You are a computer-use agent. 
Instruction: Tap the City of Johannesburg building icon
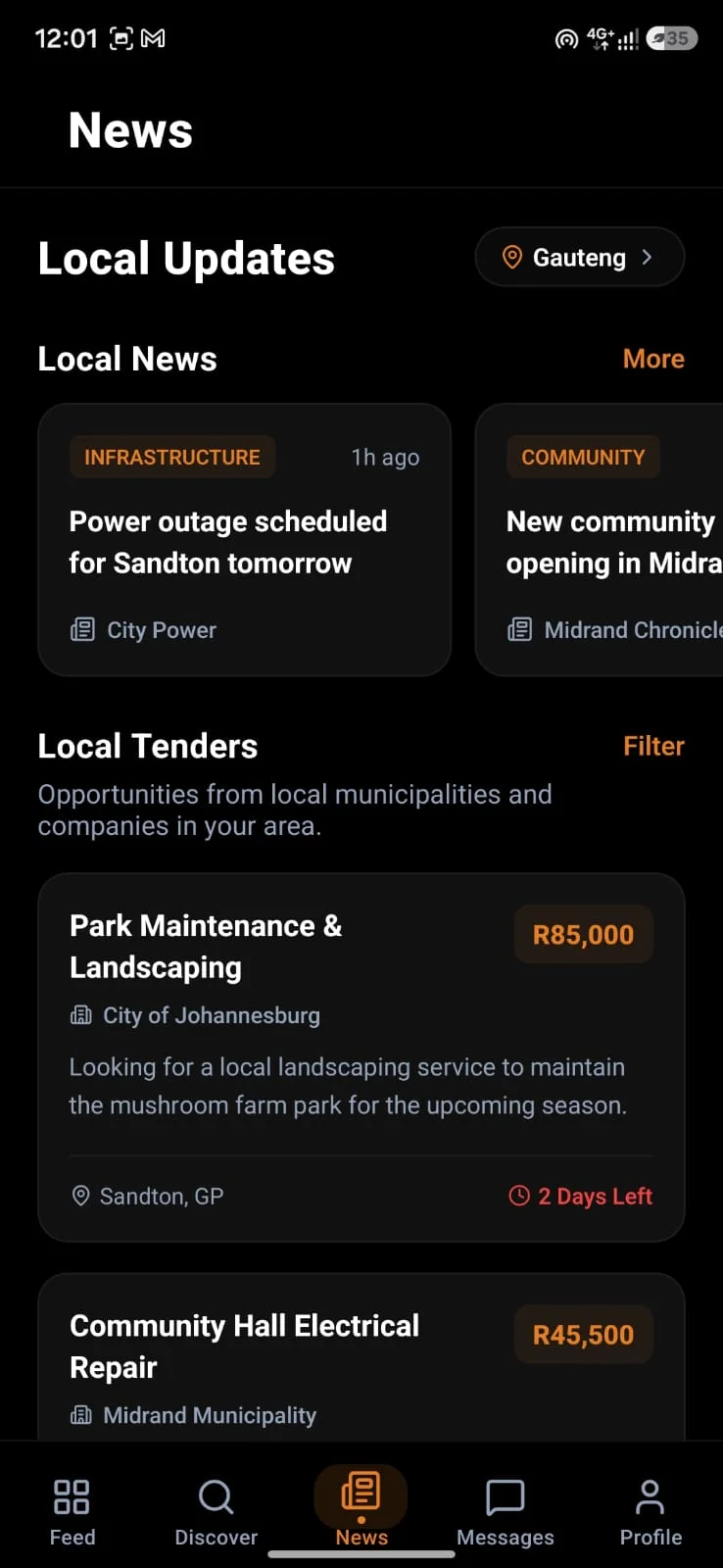point(81,1015)
